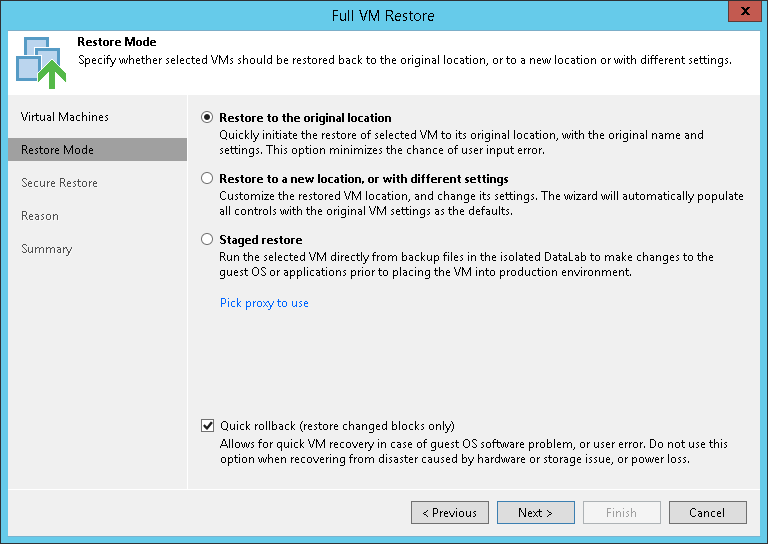Open the Secure Restore step
The image size is (768, 544).
tap(59, 183)
